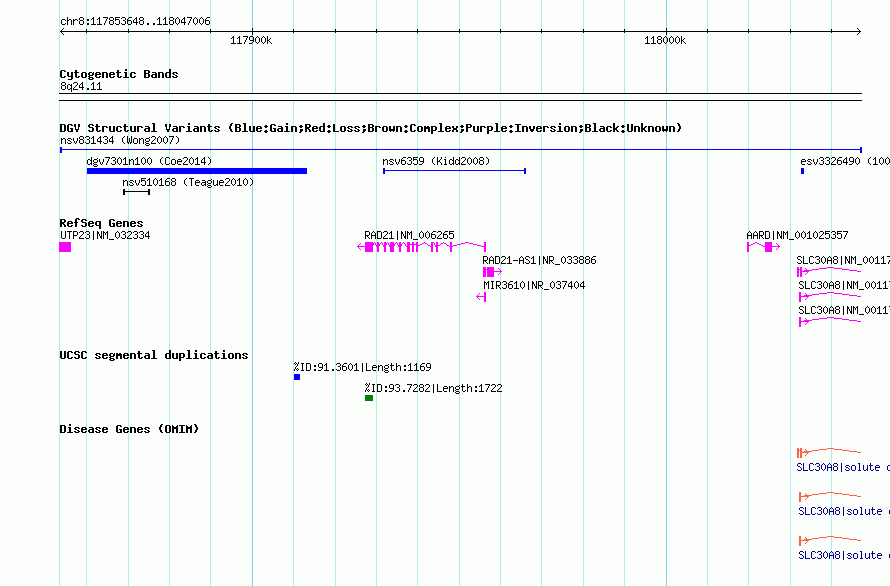Click the 8q24.11 cytogenetic band label

(x=81, y=86)
